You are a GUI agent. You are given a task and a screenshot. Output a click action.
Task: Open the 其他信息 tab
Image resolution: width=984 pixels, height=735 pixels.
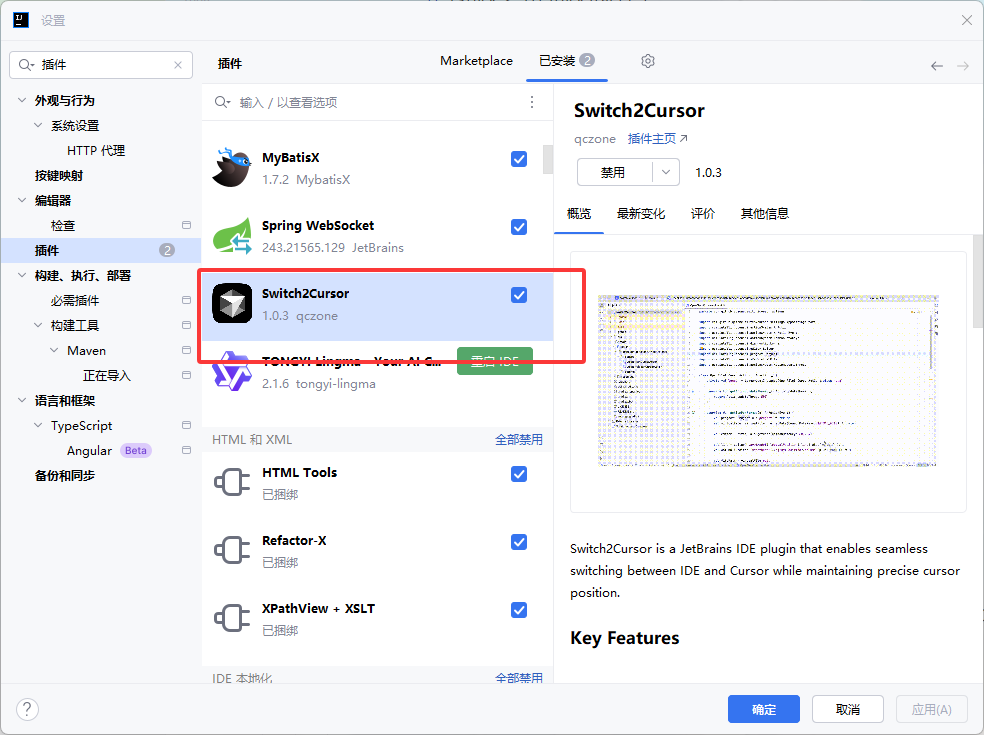tap(764, 213)
